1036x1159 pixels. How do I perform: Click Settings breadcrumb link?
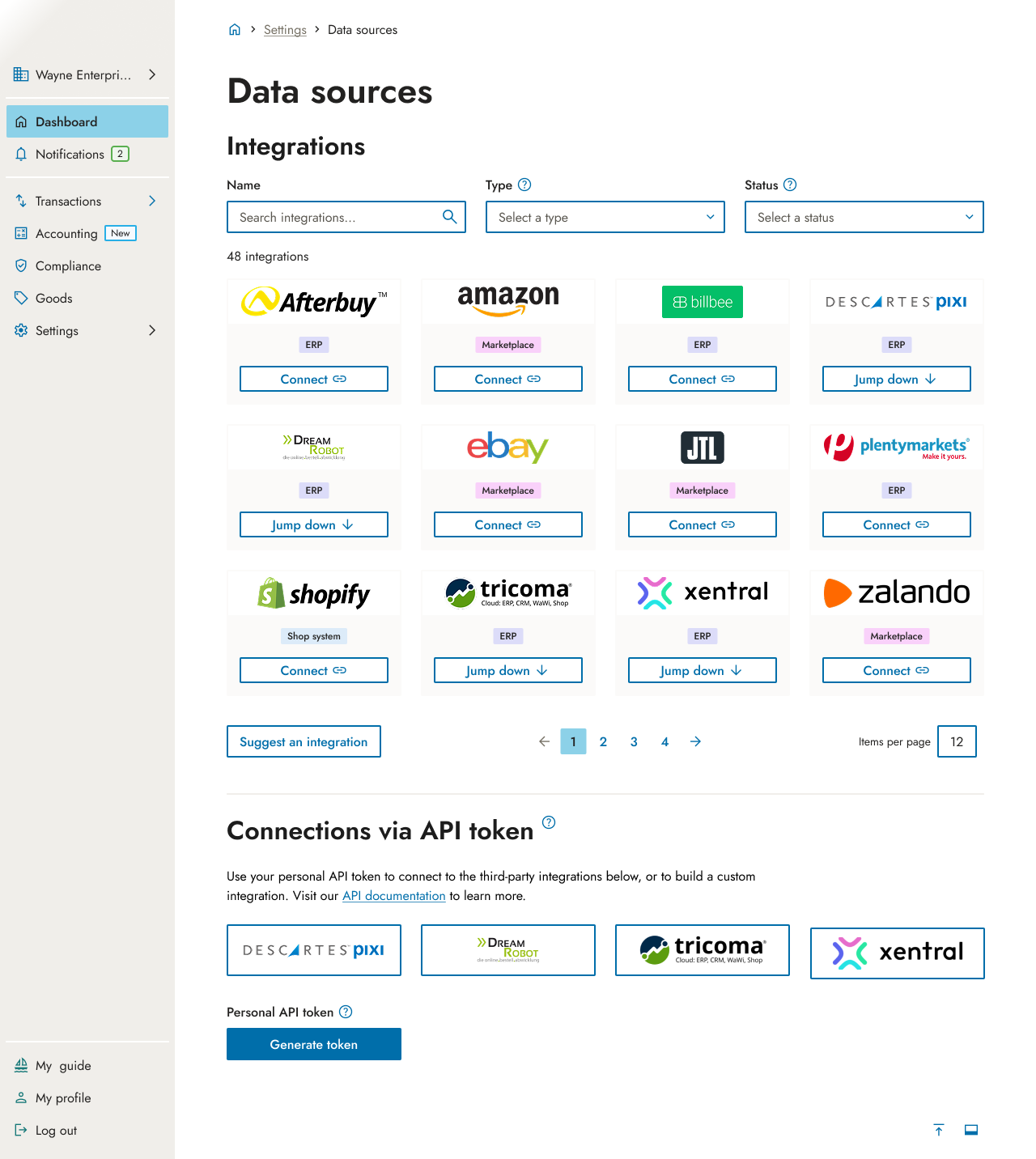point(285,30)
